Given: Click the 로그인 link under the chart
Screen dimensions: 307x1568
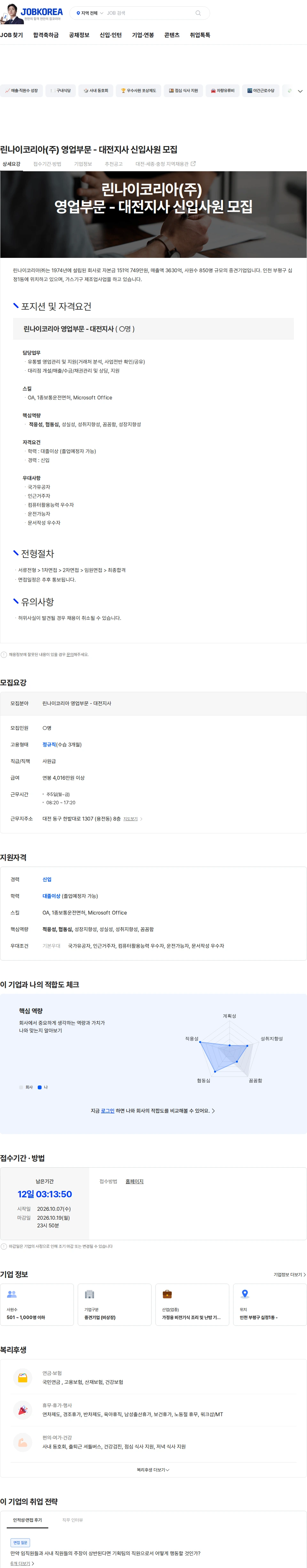Looking at the screenshot, I should [x=107, y=1111].
